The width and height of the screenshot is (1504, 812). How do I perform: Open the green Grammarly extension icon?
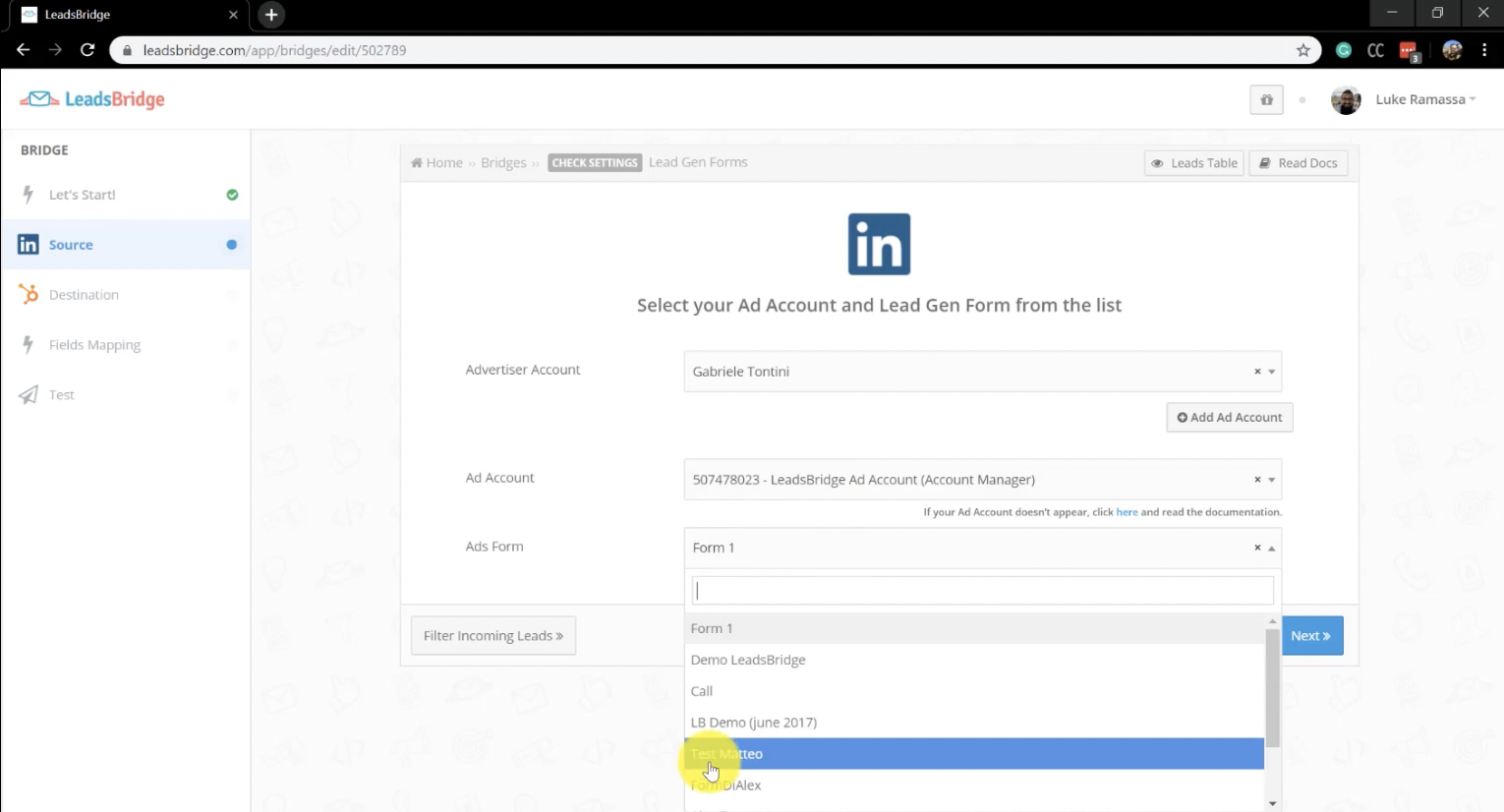(x=1344, y=50)
